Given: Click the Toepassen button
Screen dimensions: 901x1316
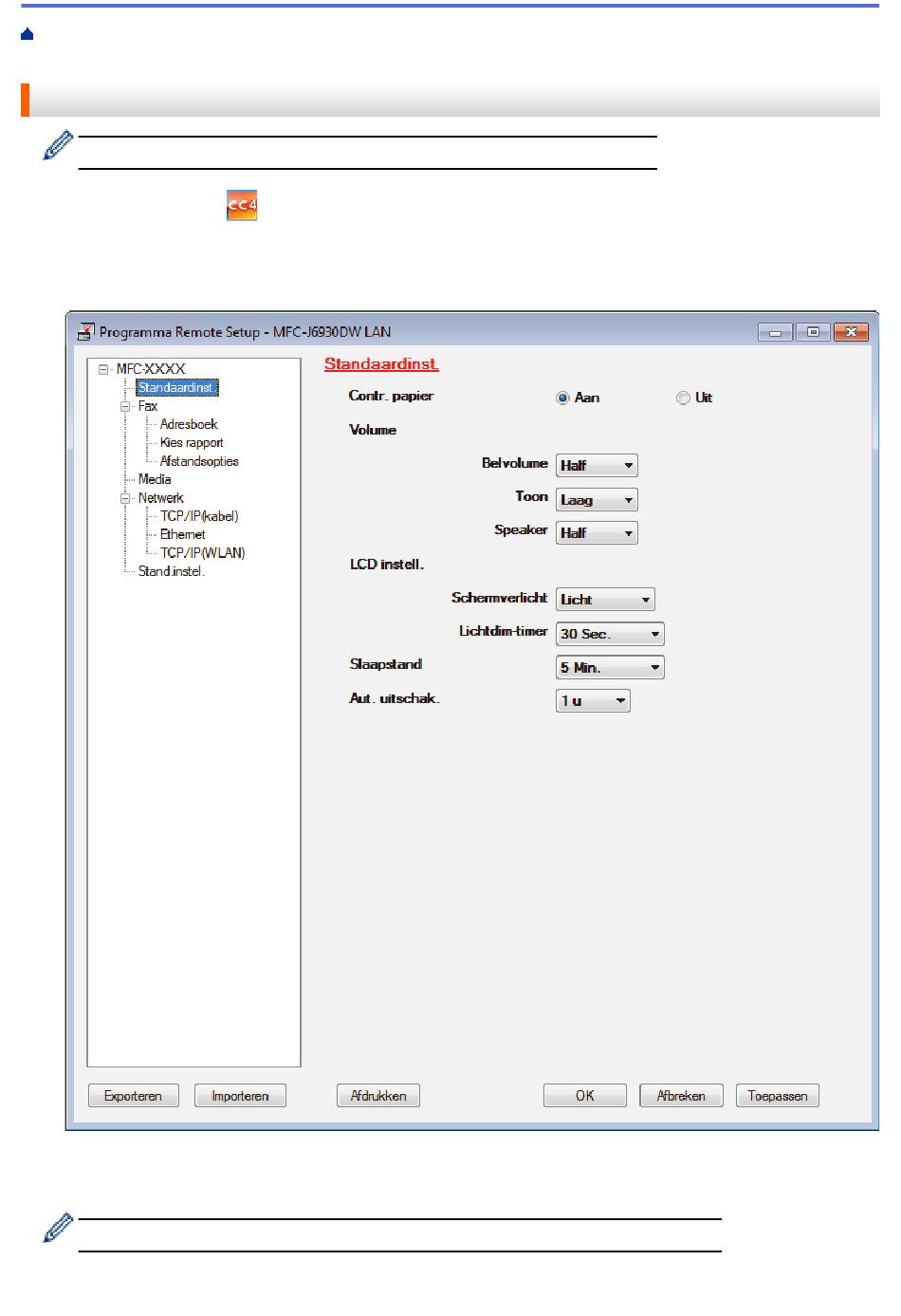Looking at the screenshot, I should coord(777,1096).
